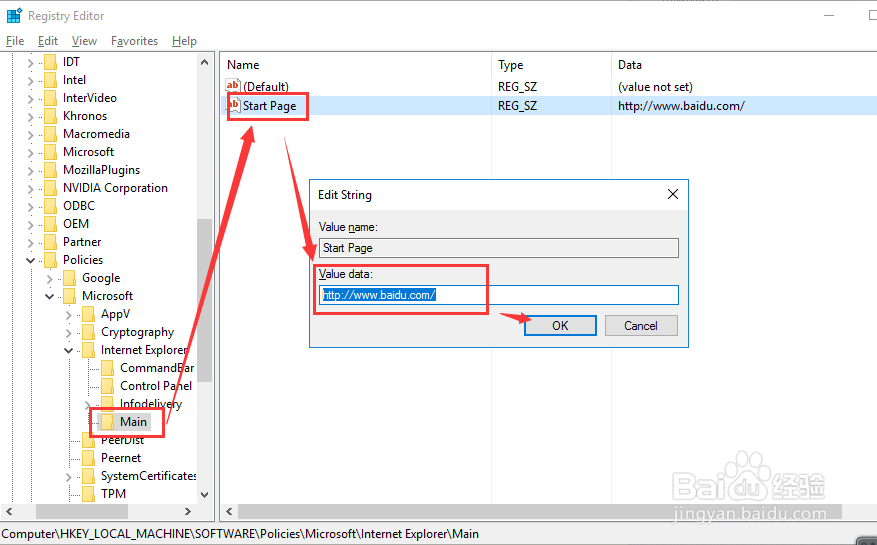Click the Partner folder icon
The height and width of the screenshot is (545, 877).
[x=50, y=242]
